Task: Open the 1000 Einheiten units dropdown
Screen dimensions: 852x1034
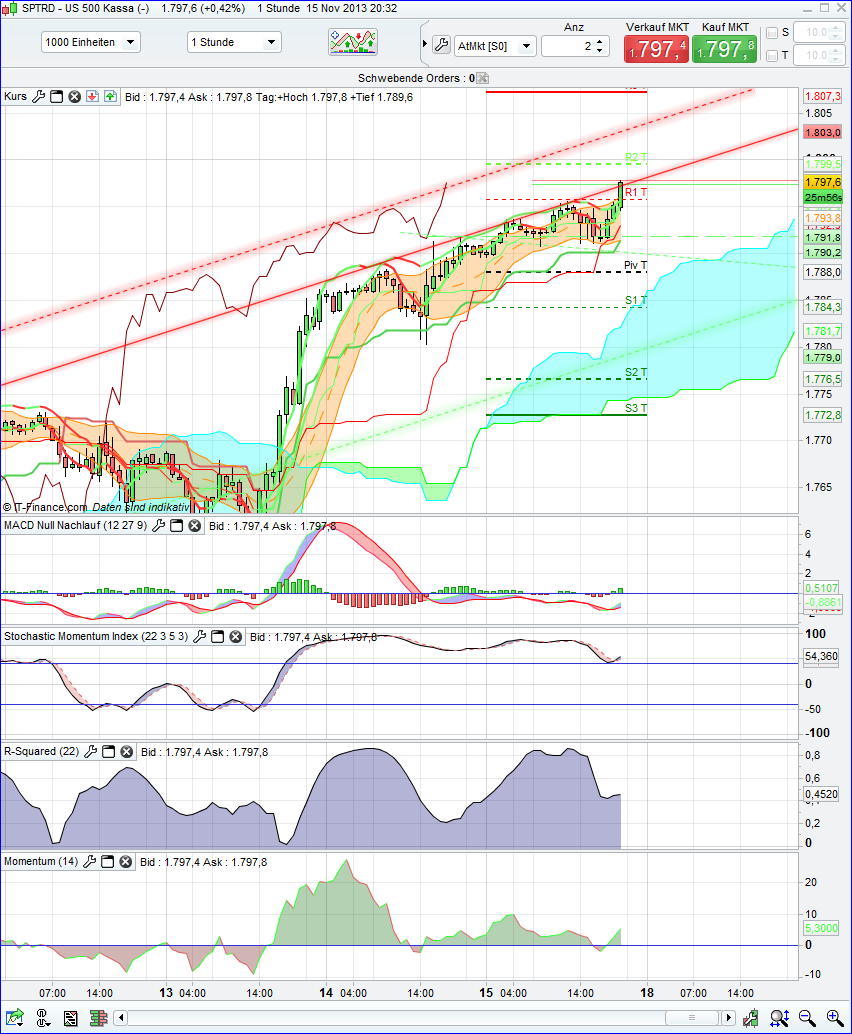Action: (89, 41)
